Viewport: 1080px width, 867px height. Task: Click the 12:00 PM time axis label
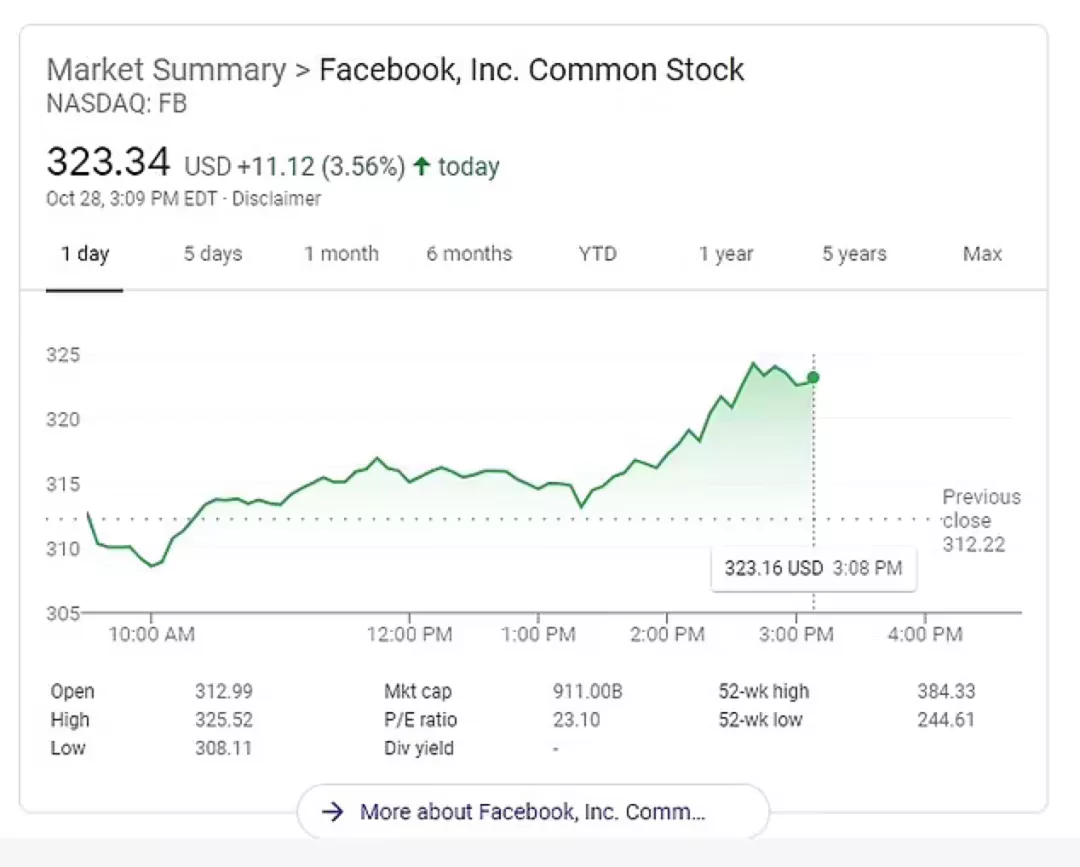click(x=410, y=634)
